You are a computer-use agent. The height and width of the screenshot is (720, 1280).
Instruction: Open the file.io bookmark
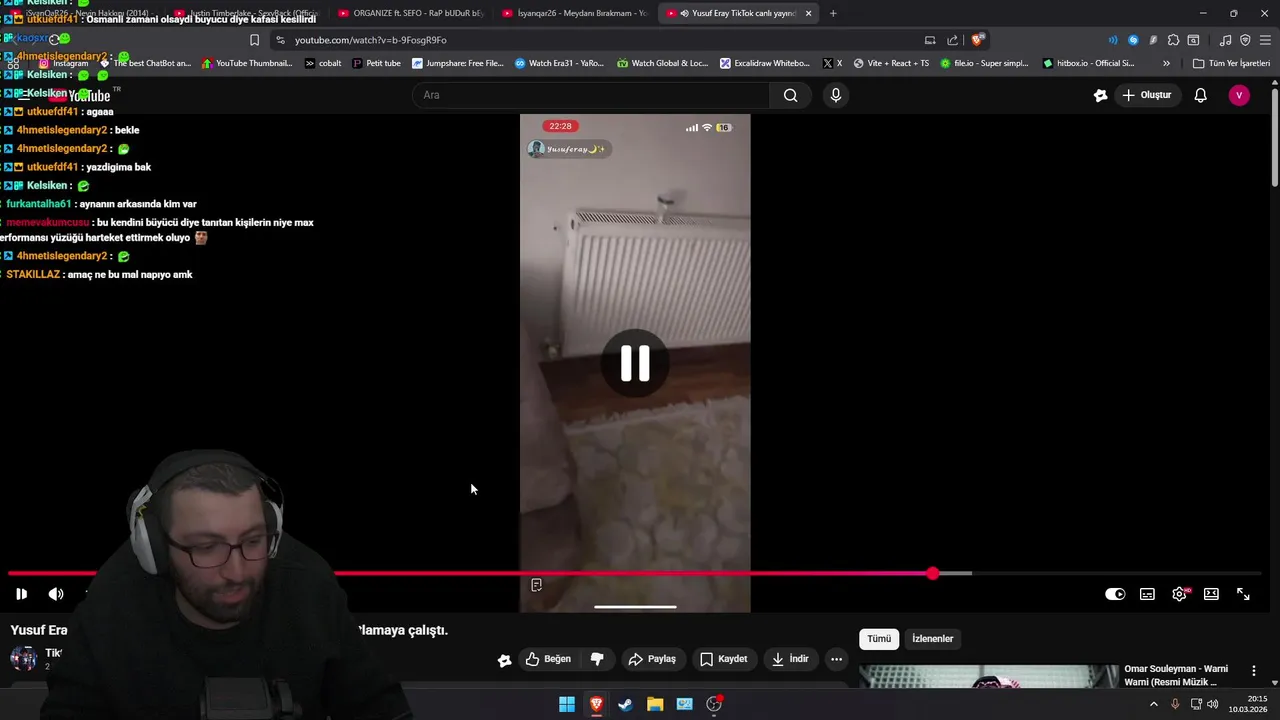pyautogui.click(x=984, y=63)
